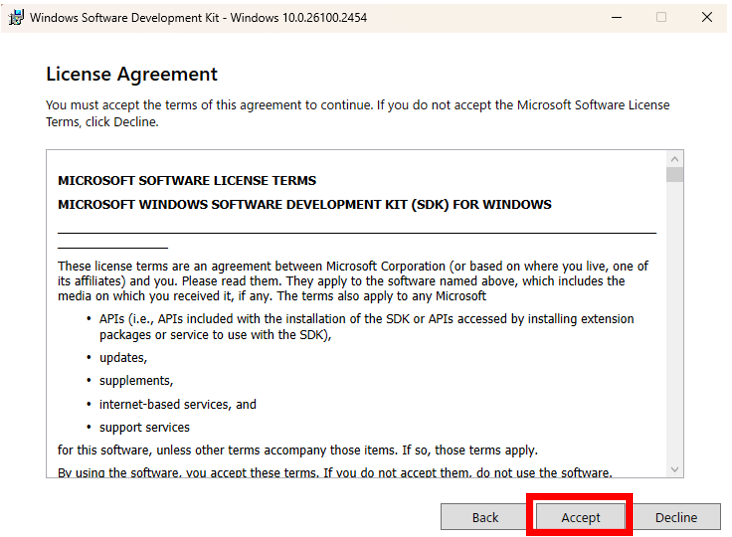This screenshot has height=537, width=732.
Task: Click the APIs bullet point in license
Action: click(x=366, y=326)
